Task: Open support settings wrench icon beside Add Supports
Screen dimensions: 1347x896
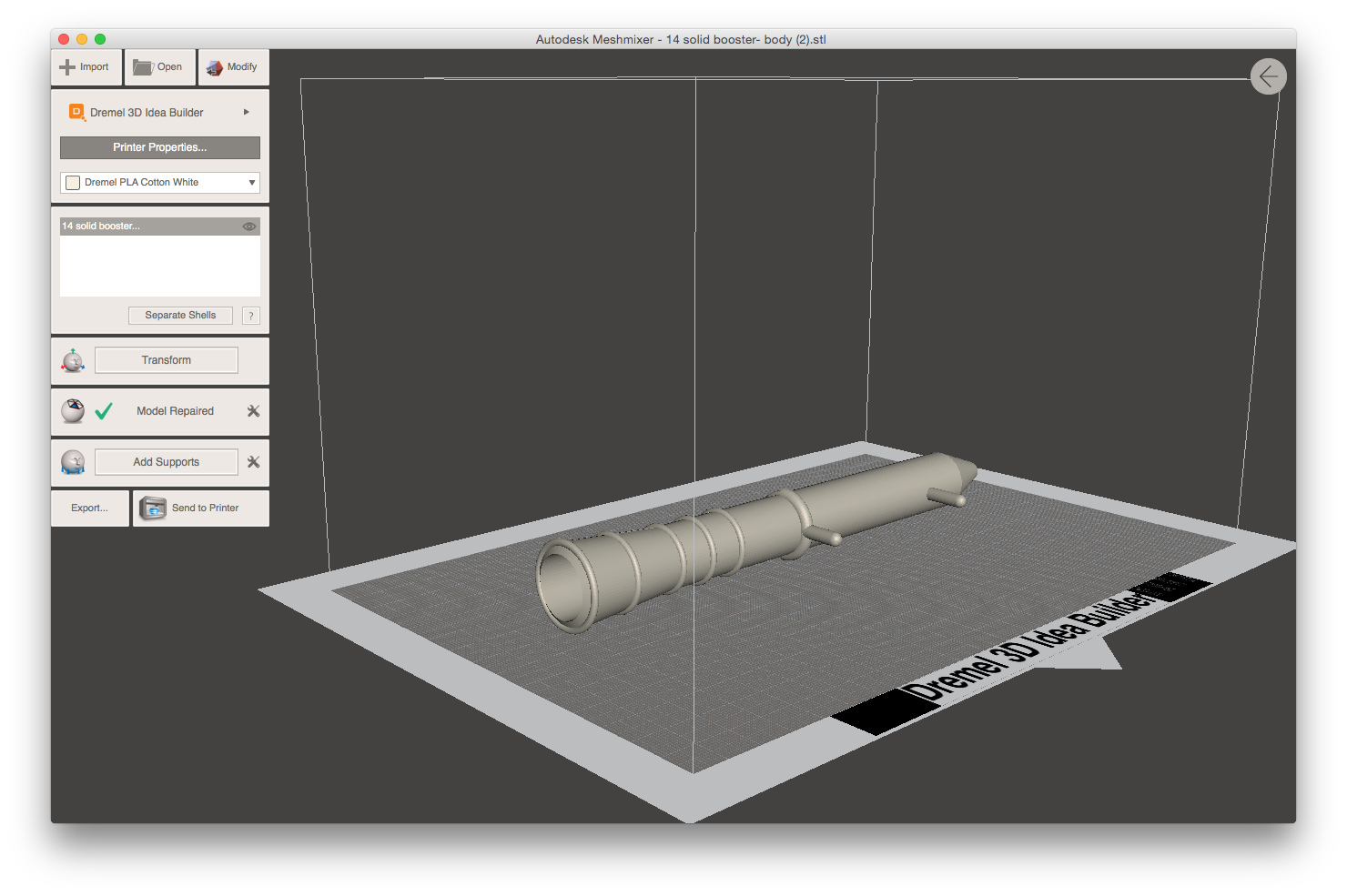Action: [x=254, y=462]
